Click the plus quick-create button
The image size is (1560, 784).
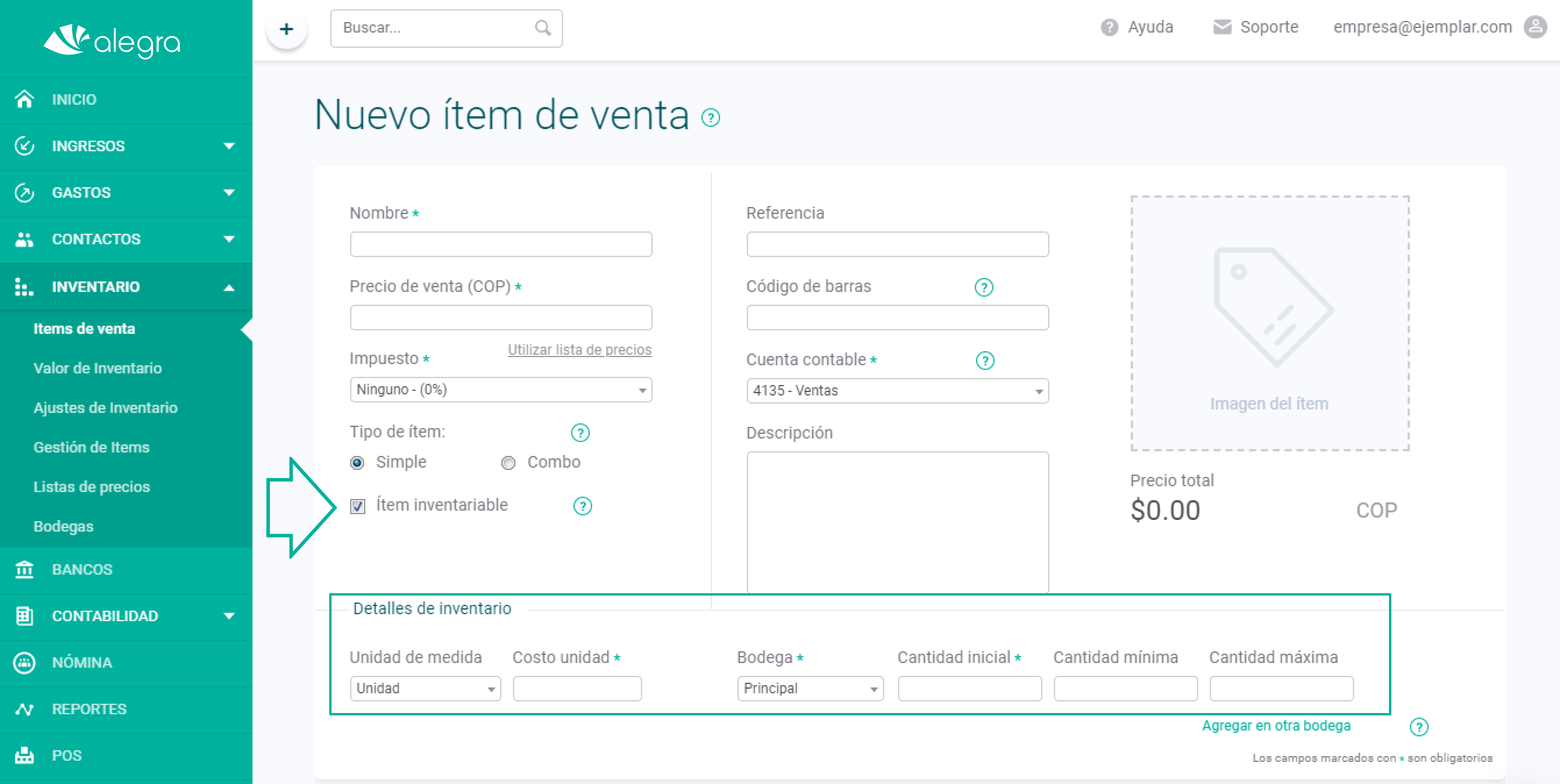[x=286, y=28]
